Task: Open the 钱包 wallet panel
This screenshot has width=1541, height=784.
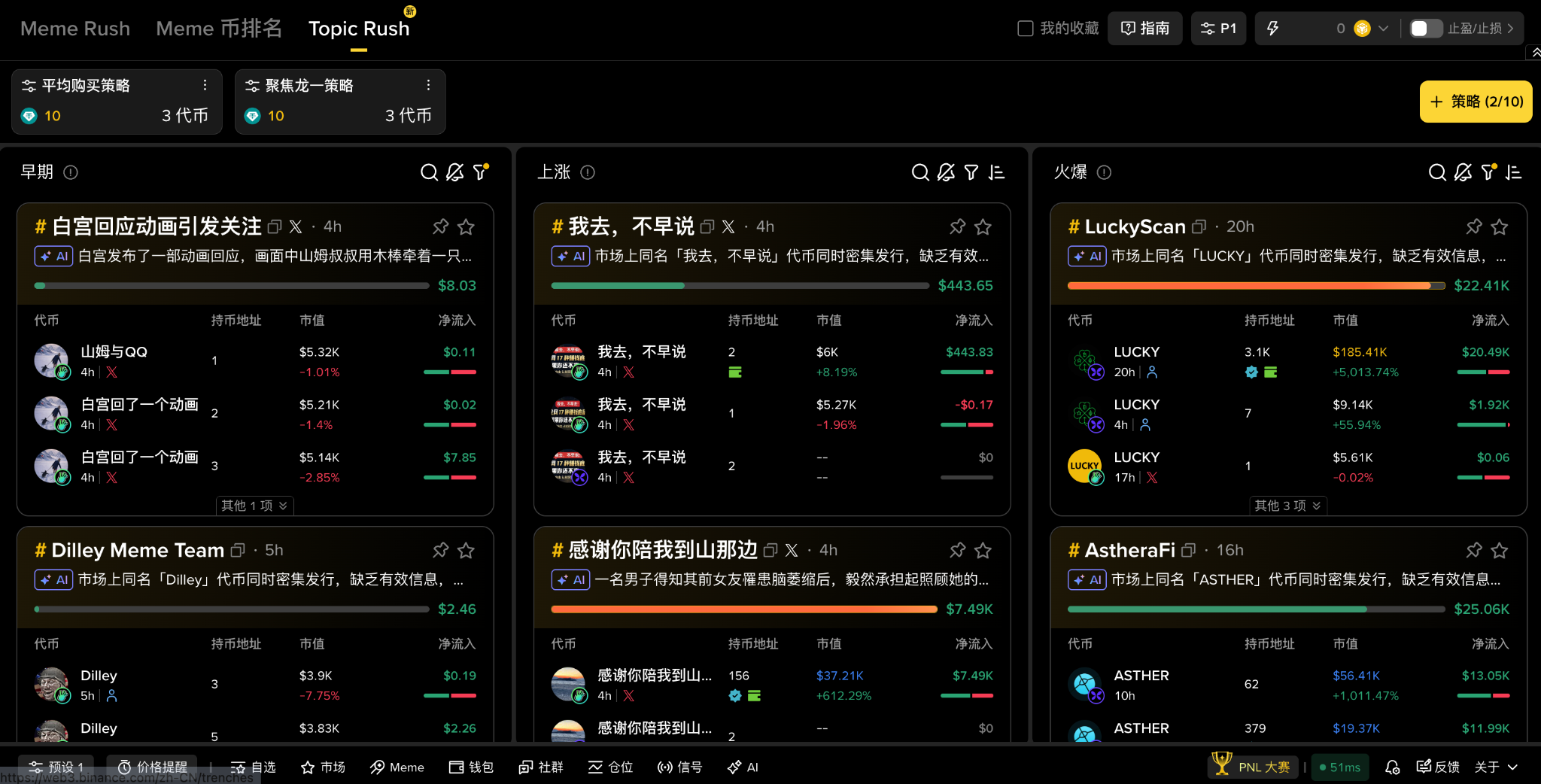Action: coord(470,767)
